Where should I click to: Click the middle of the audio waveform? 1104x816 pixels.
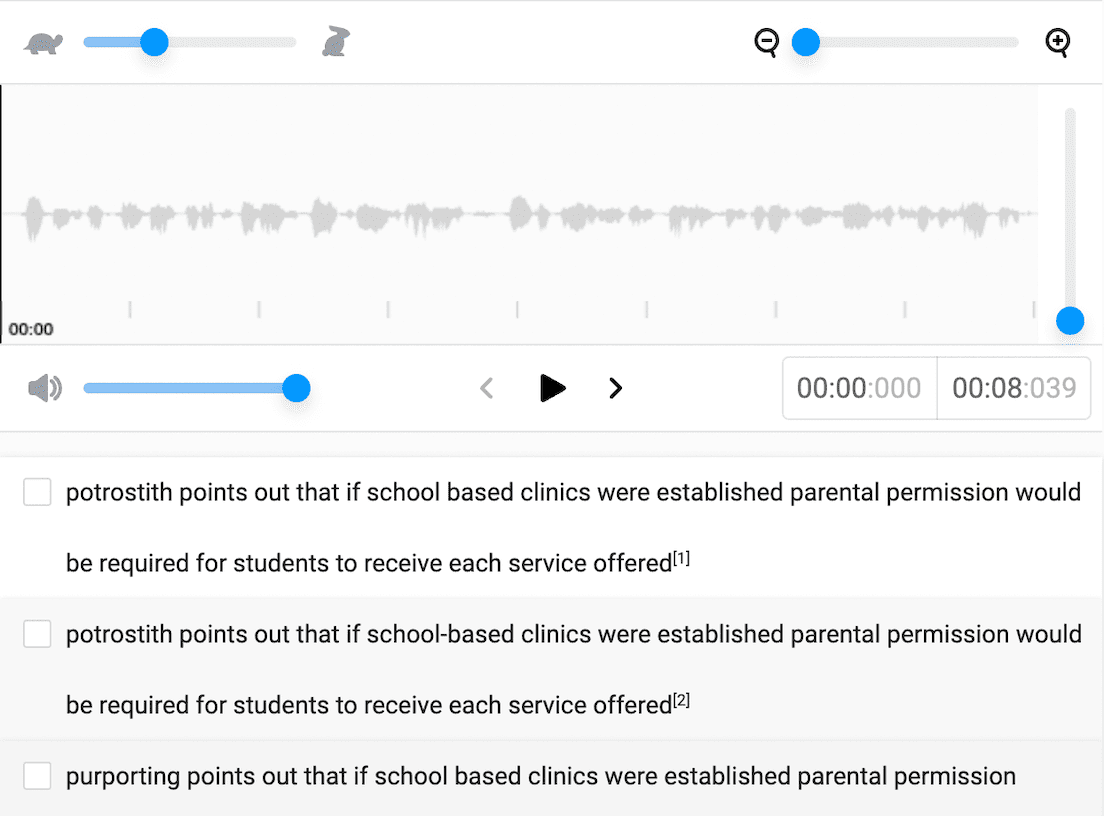click(x=519, y=214)
